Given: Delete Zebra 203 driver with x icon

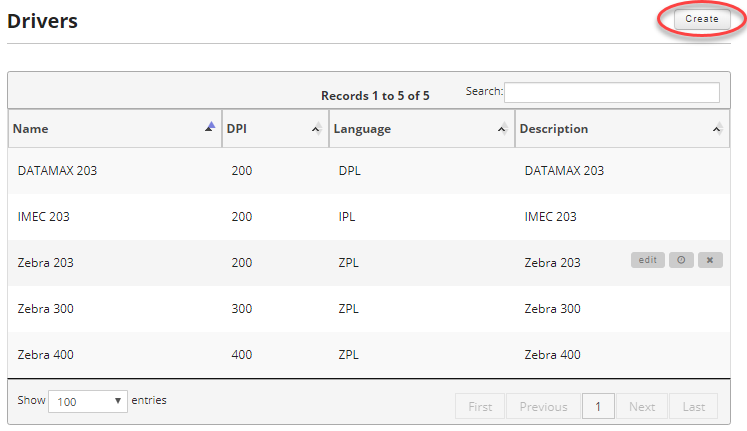Looking at the screenshot, I should [710, 260].
